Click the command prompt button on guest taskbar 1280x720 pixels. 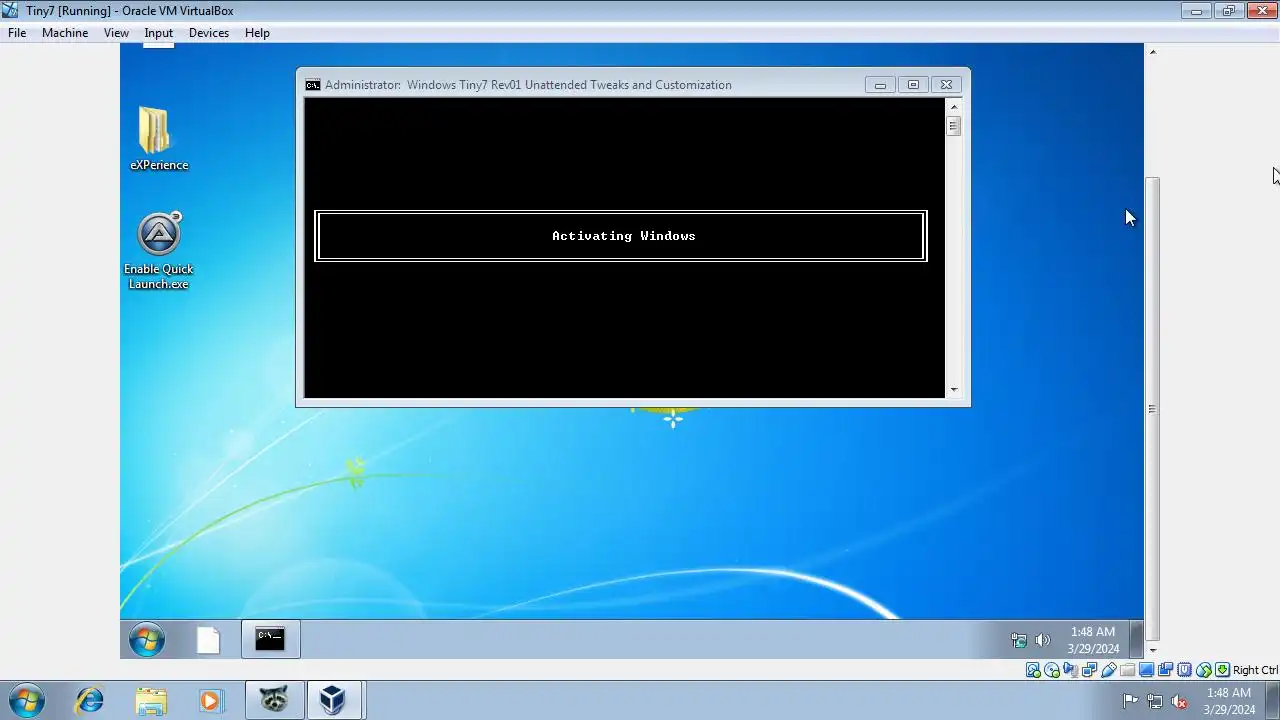click(270, 639)
